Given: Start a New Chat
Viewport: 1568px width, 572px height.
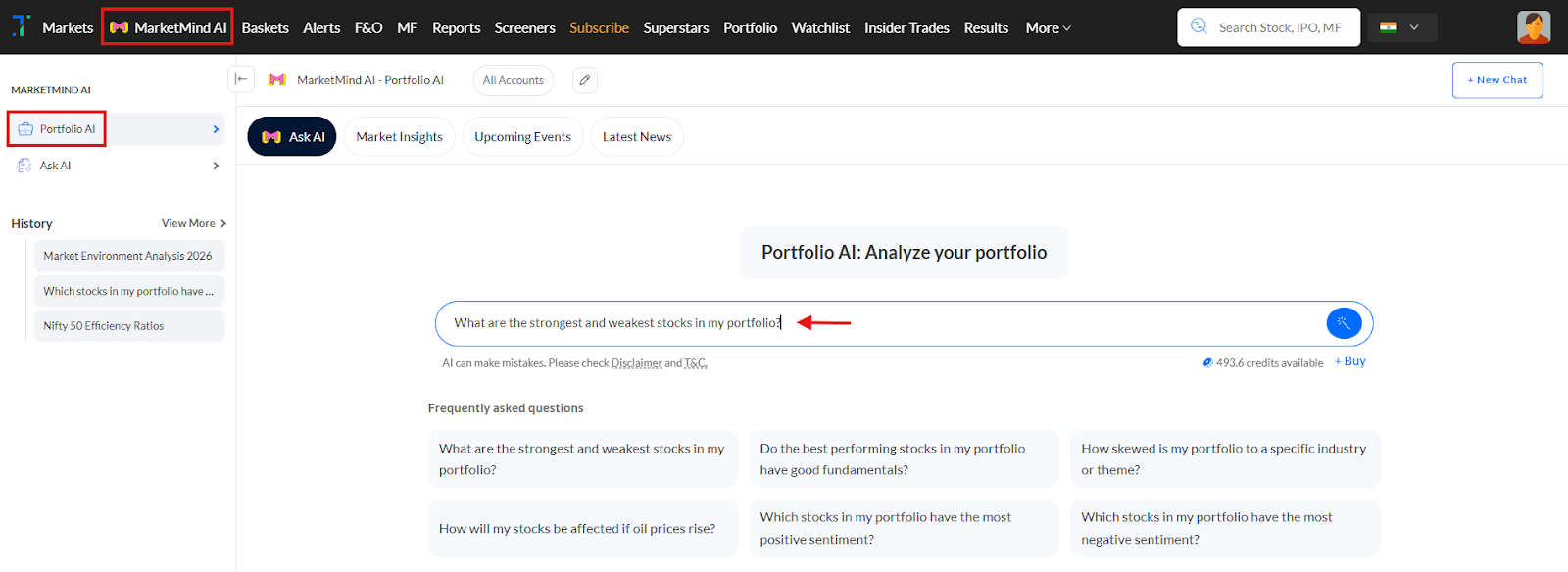Looking at the screenshot, I should coord(1496,80).
